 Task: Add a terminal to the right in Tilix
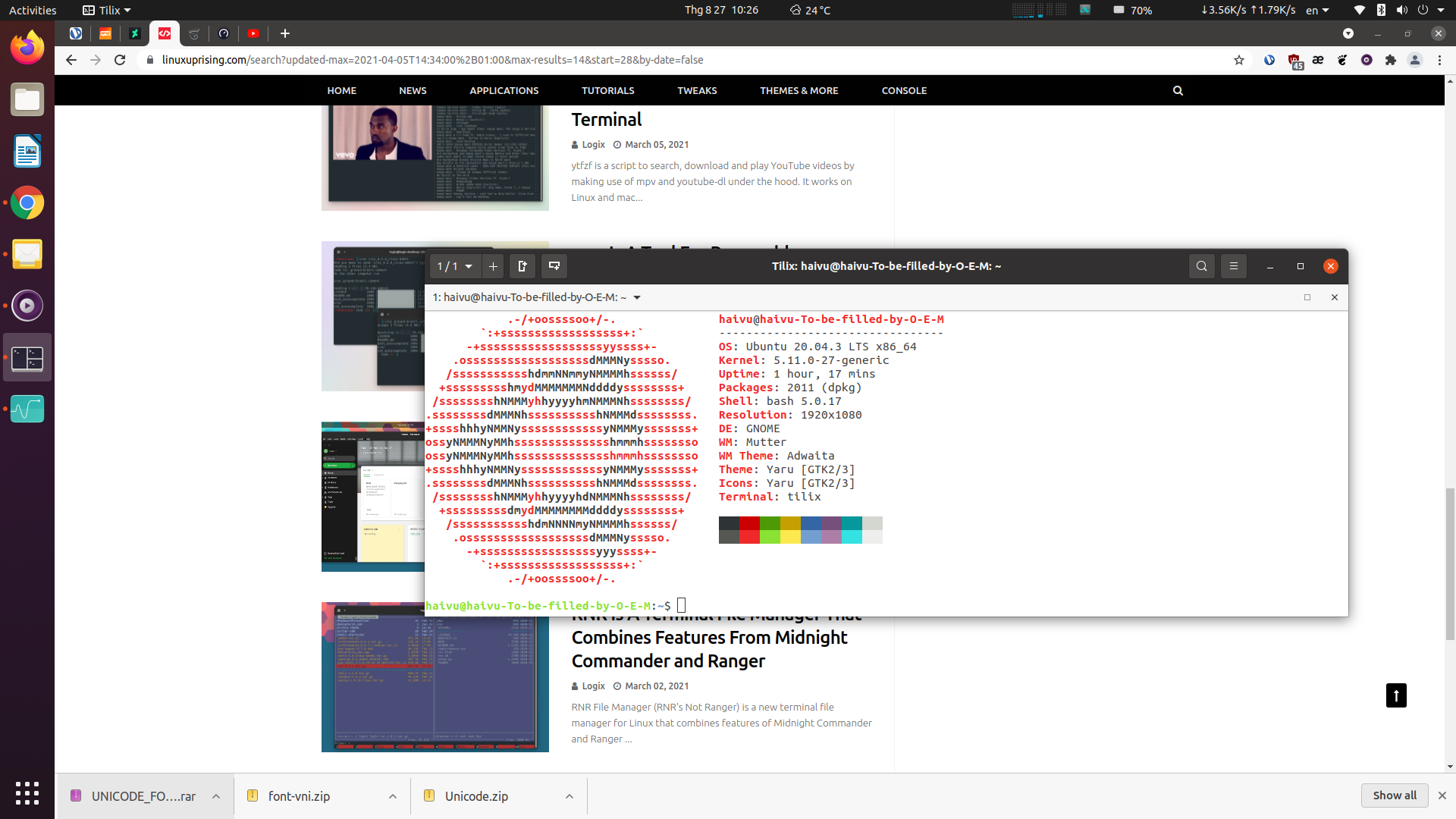coord(522,266)
